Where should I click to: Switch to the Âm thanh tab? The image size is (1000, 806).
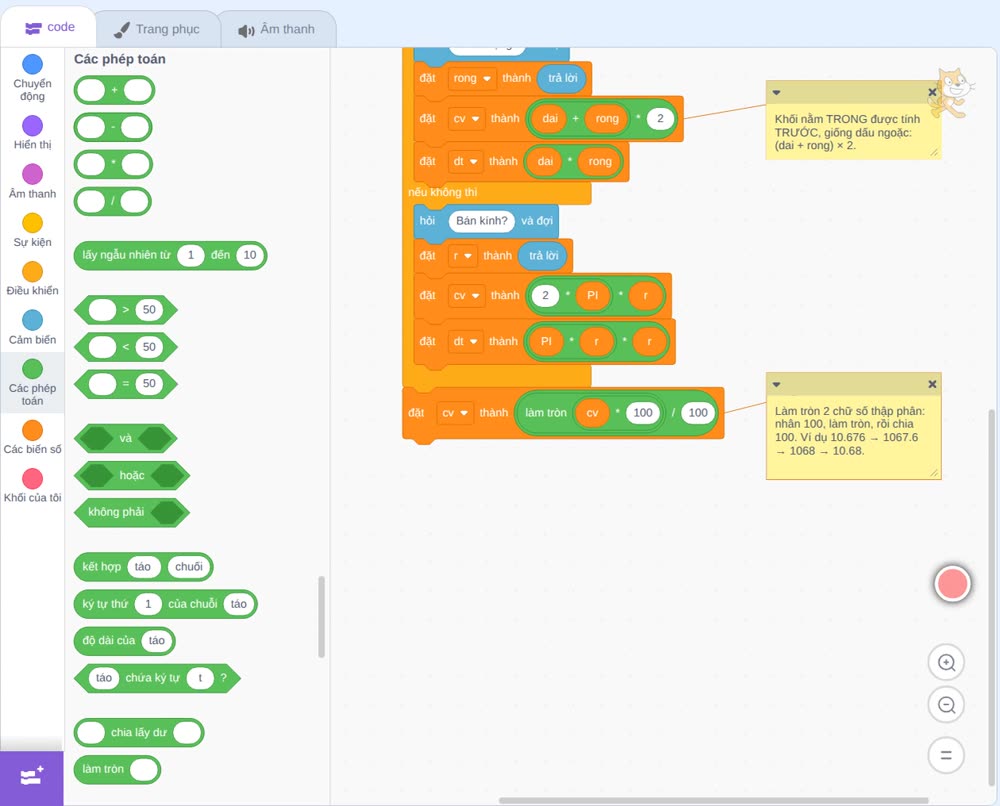(x=277, y=29)
